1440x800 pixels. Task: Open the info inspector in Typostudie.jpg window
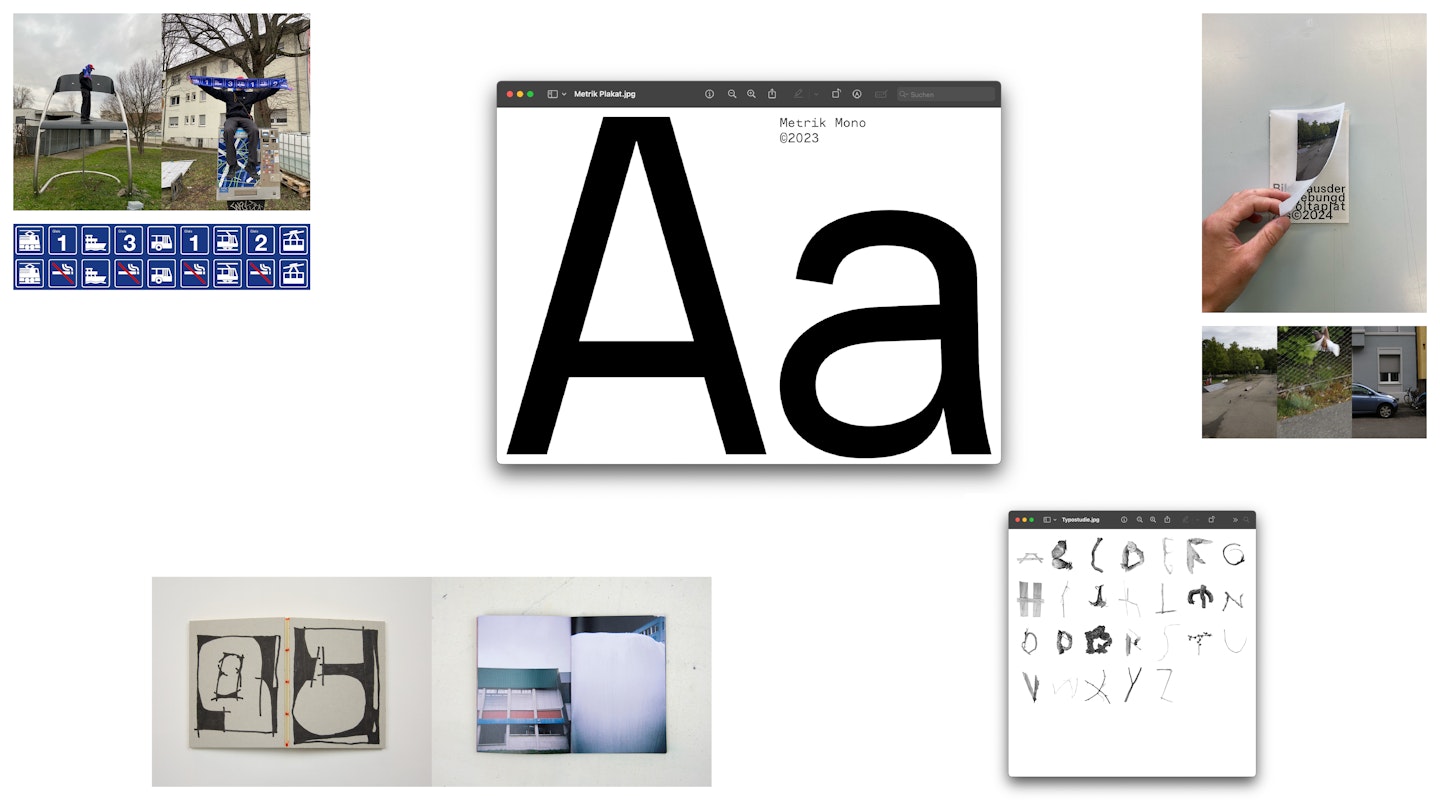pyautogui.click(x=1124, y=520)
